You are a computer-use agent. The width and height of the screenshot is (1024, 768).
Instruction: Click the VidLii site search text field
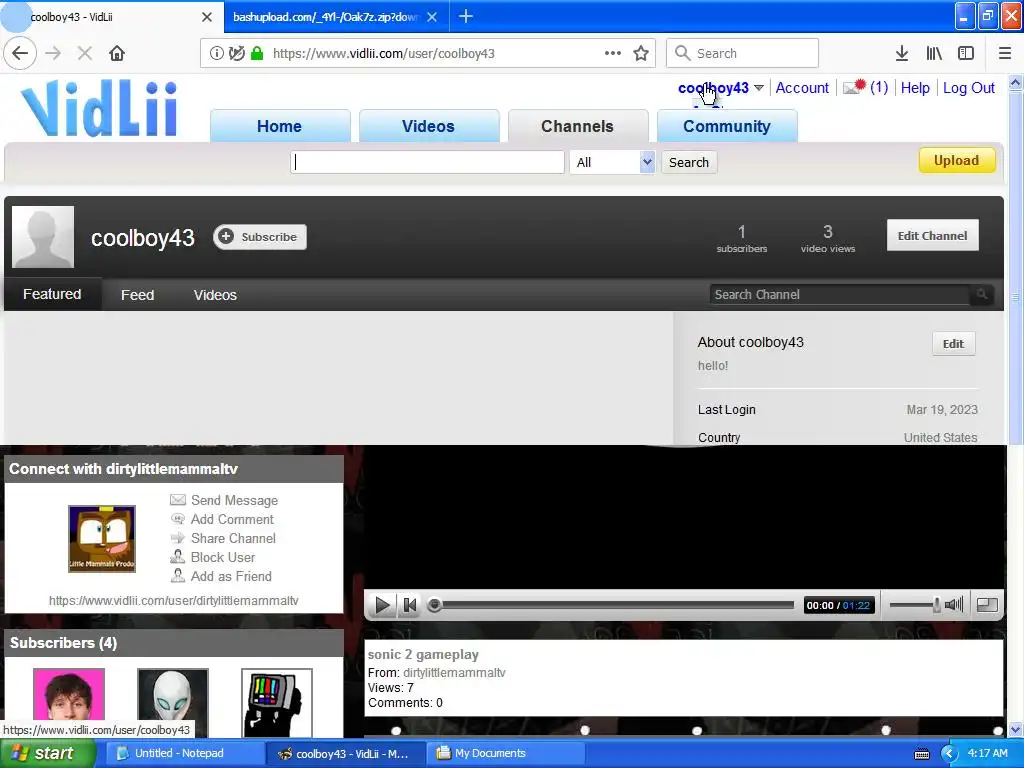tap(427, 162)
